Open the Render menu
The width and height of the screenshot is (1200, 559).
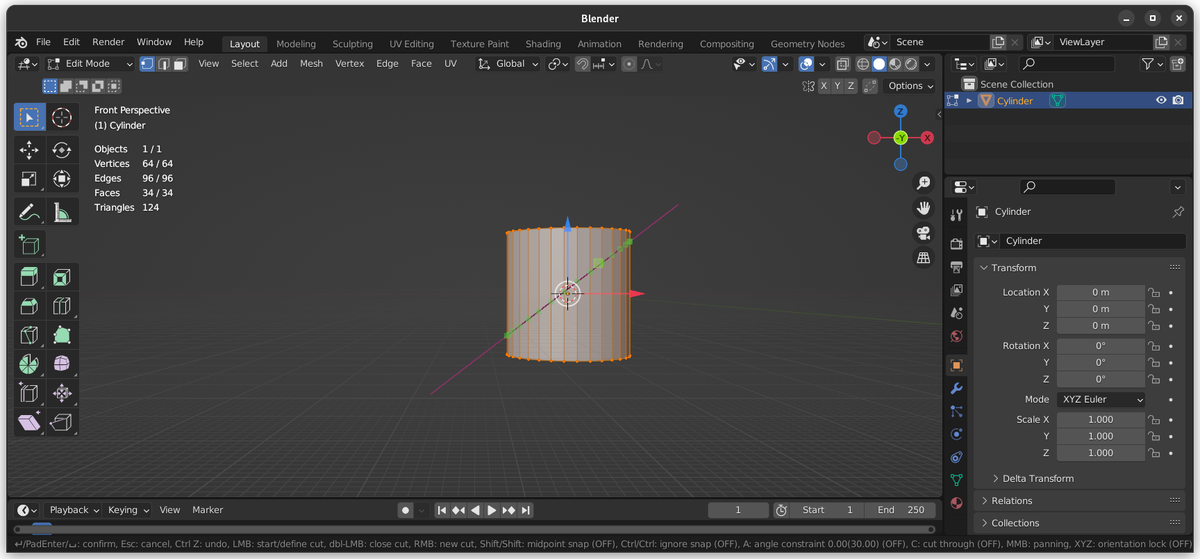[x=108, y=42]
